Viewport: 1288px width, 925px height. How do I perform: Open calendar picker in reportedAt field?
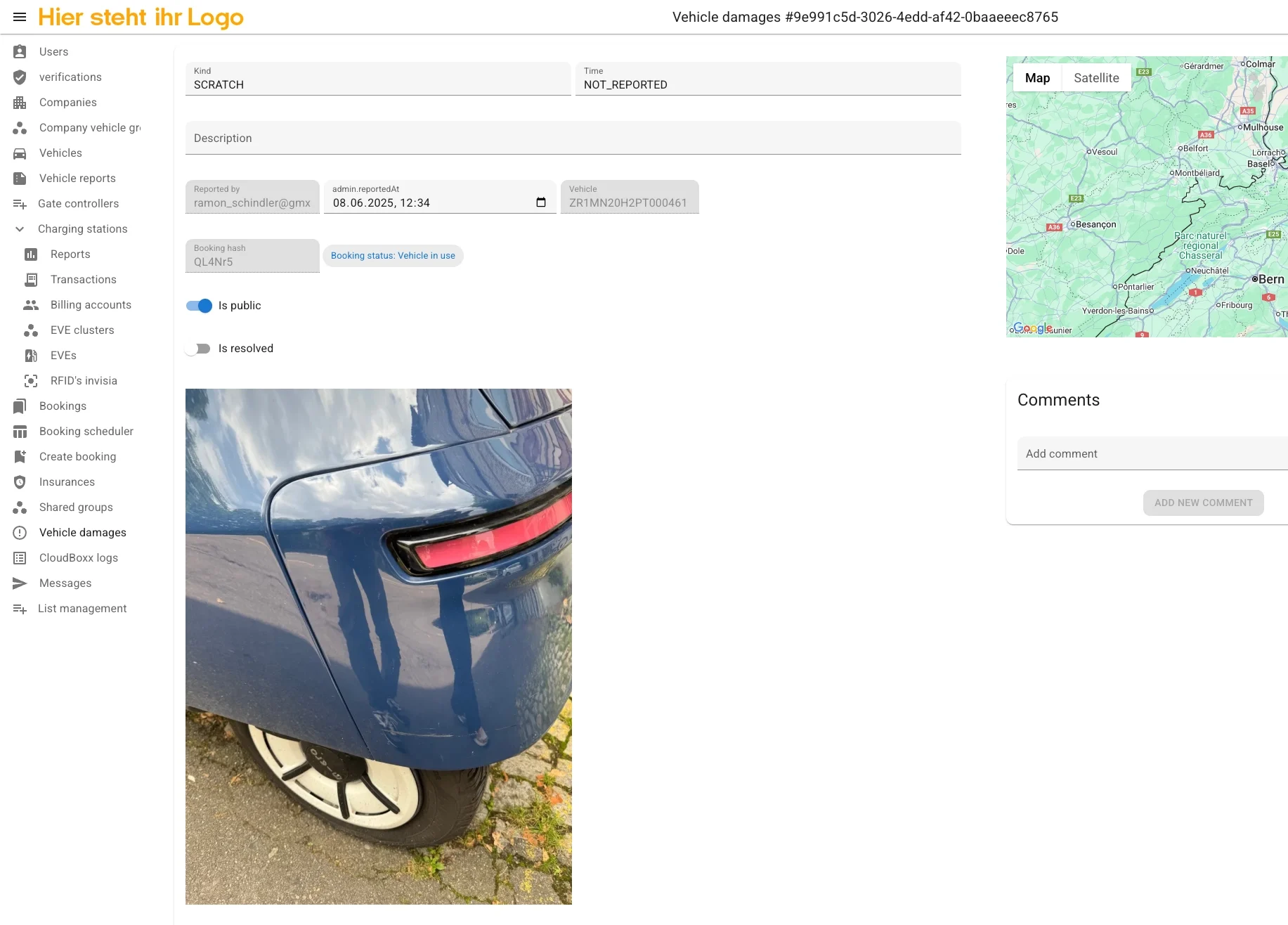[x=541, y=203]
